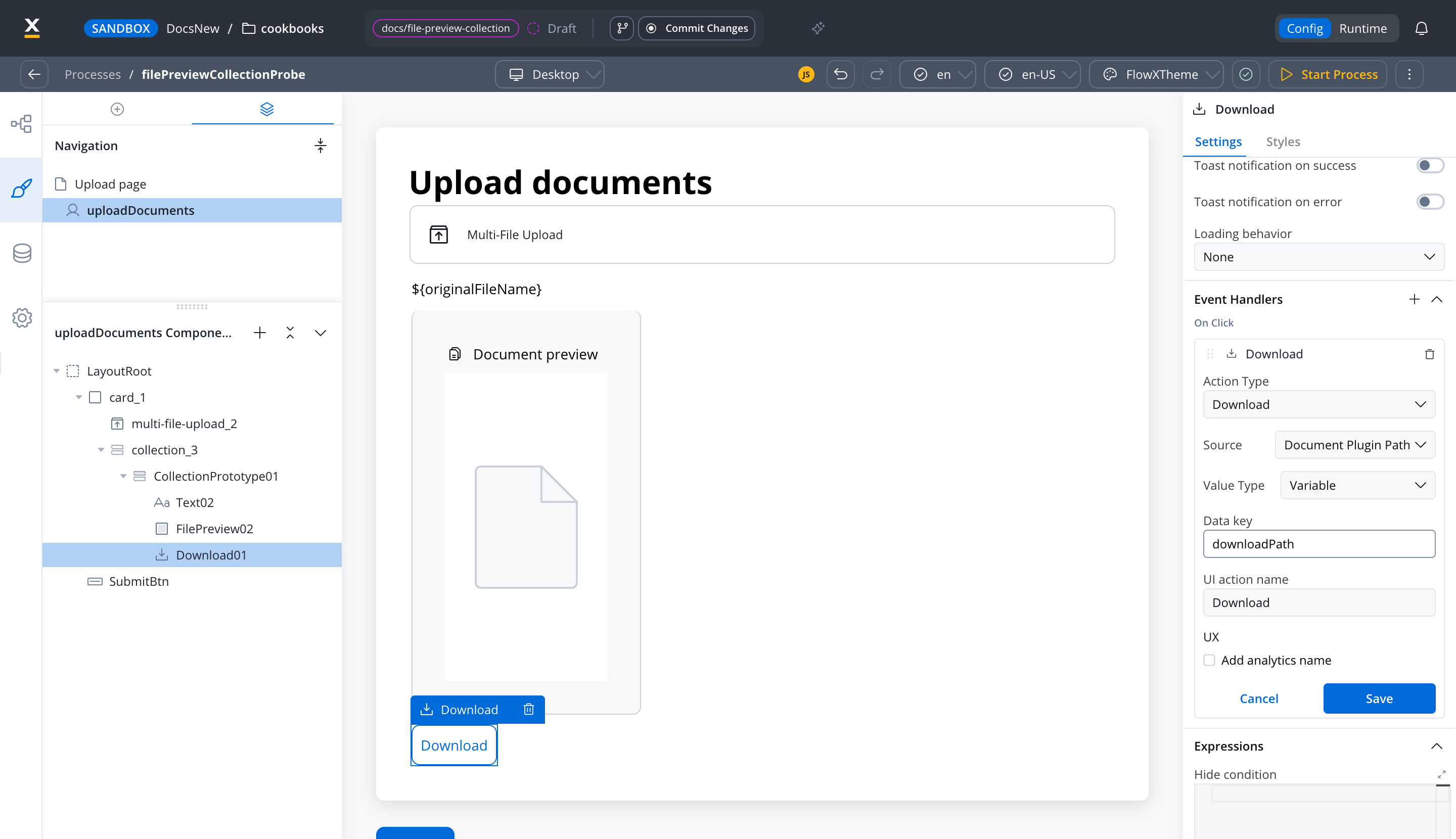Click the AI sparkle icon in top bar
This screenshot has width=1456, height=839.
(818, 28)
